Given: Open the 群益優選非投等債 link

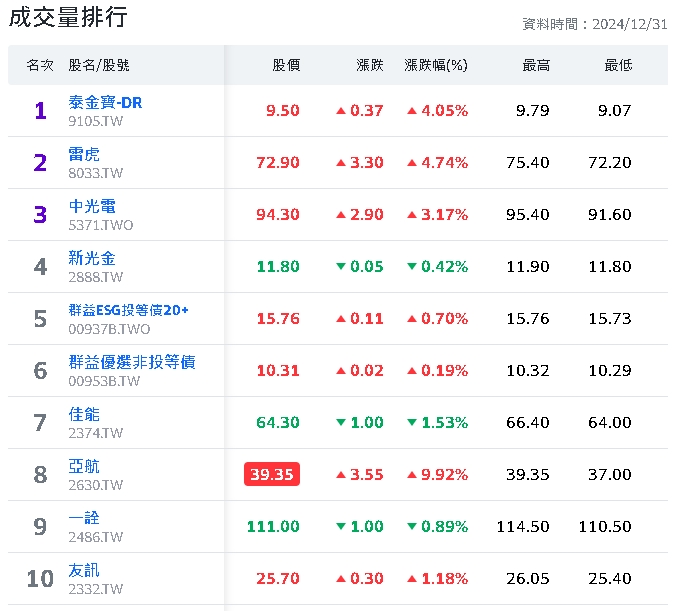Looking at the screenshot, I should [132, 362].
